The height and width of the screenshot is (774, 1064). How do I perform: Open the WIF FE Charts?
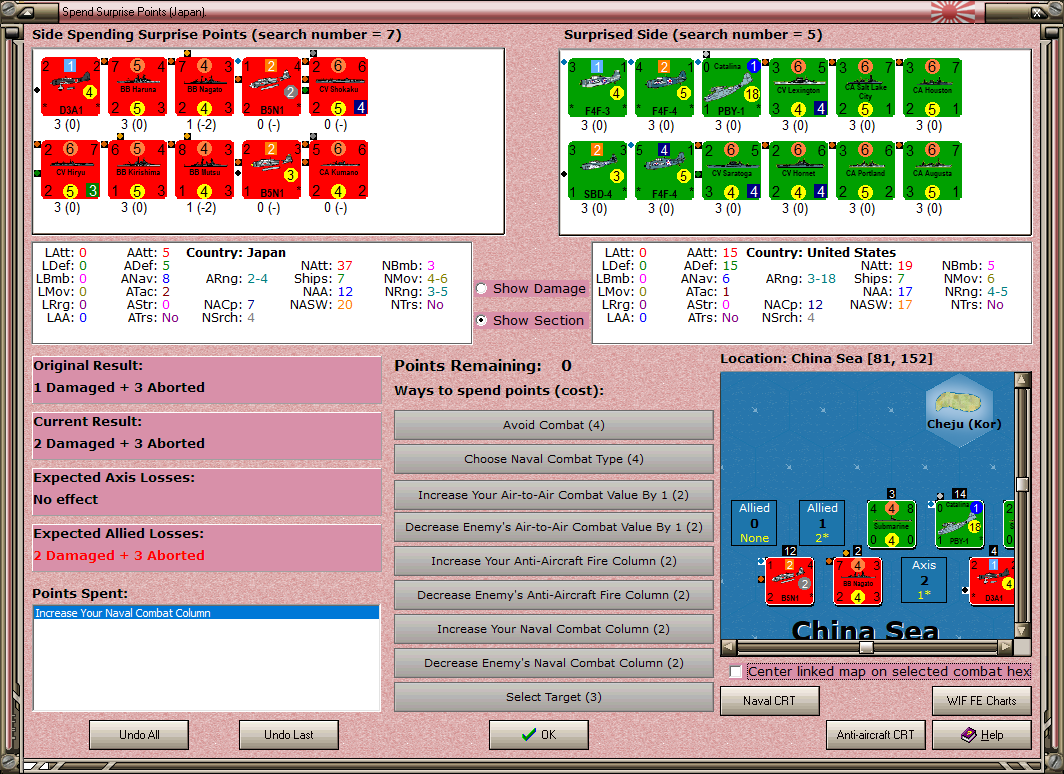982,701
